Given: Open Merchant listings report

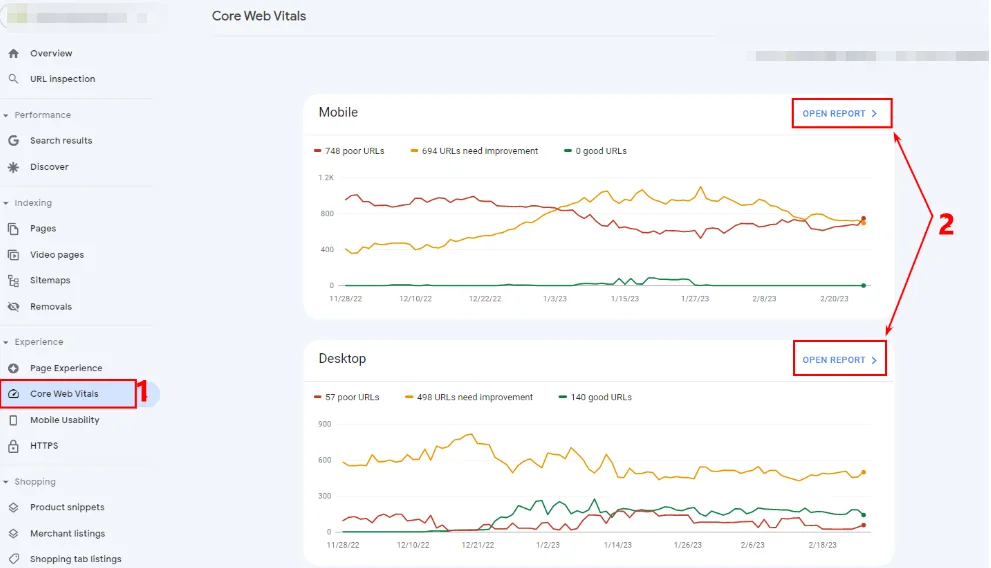Looking at the screenshot, I should 68,534.
